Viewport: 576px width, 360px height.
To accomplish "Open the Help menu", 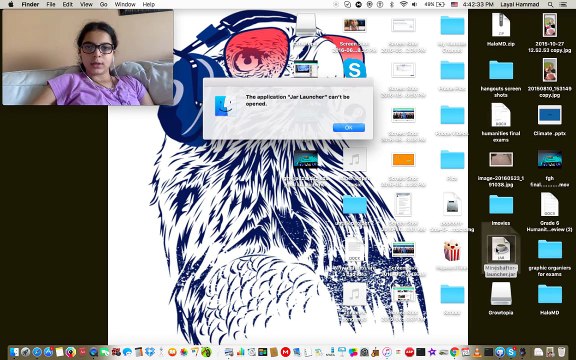I will coord(148,4).
